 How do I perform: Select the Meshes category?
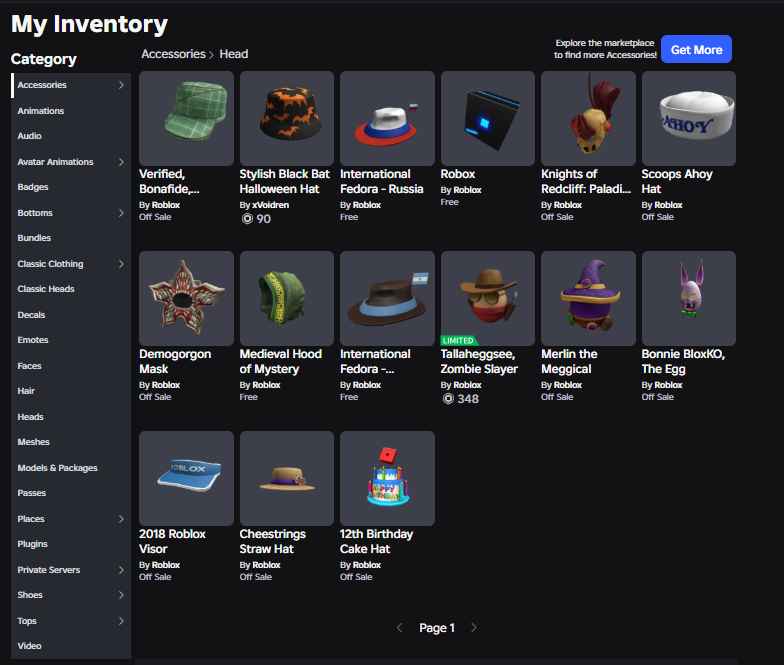[71, 442]
